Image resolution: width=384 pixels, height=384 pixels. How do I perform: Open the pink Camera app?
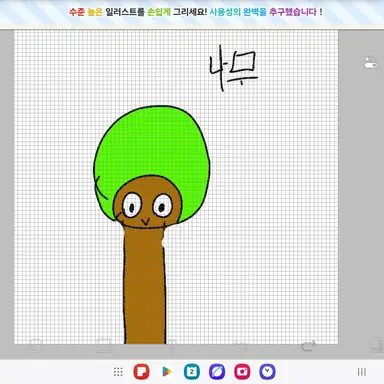pos(242,372)
